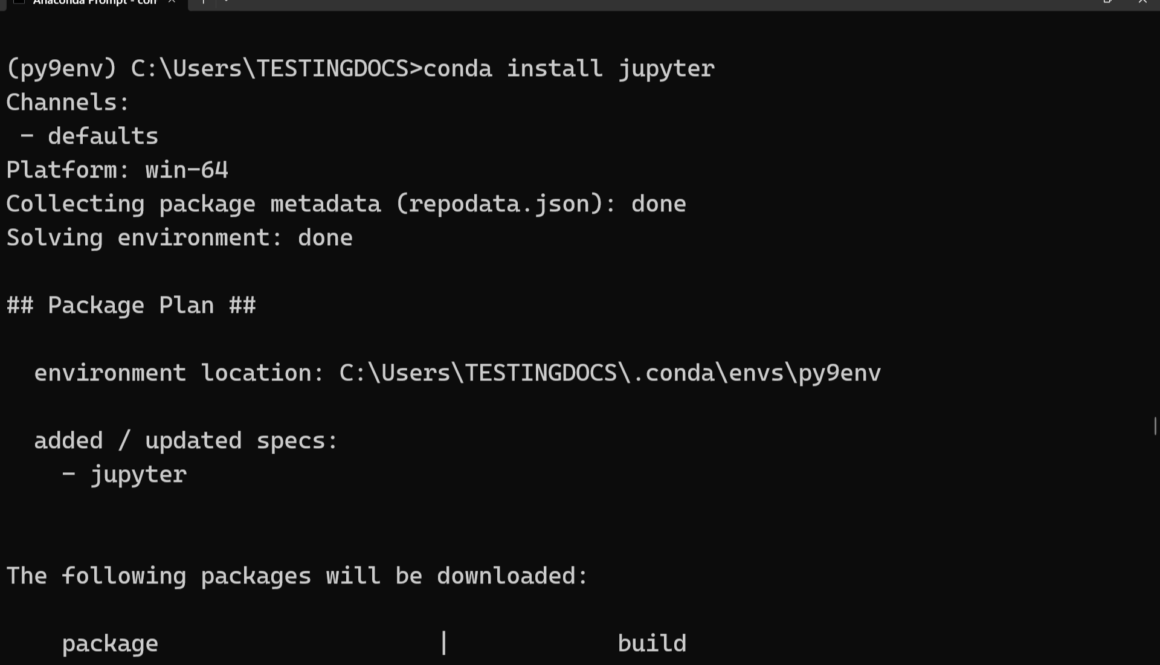Image resolution: width=1160 pixels, height=665 pixels.
Task: Open a new terminal tab
Action: (x=203, y=2)
